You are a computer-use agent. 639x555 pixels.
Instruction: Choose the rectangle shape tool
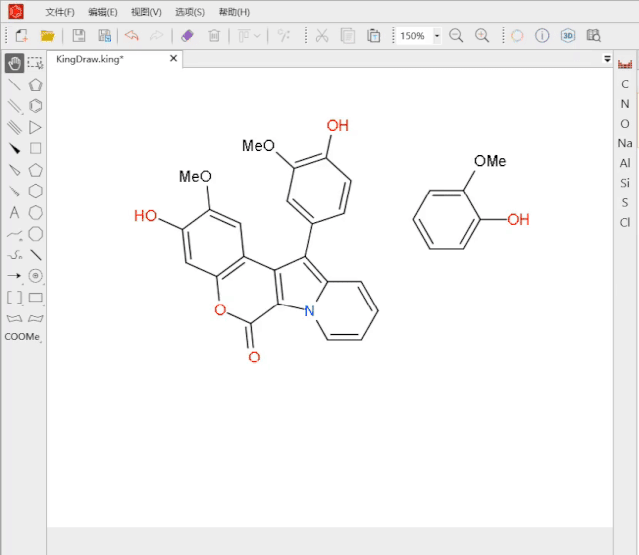[x=35, y=297]
